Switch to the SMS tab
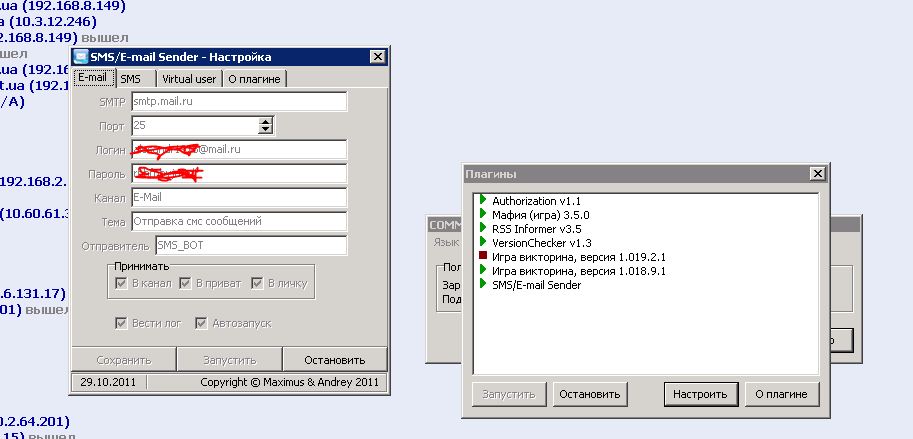 pyautogui.click(x=131, y=79)
